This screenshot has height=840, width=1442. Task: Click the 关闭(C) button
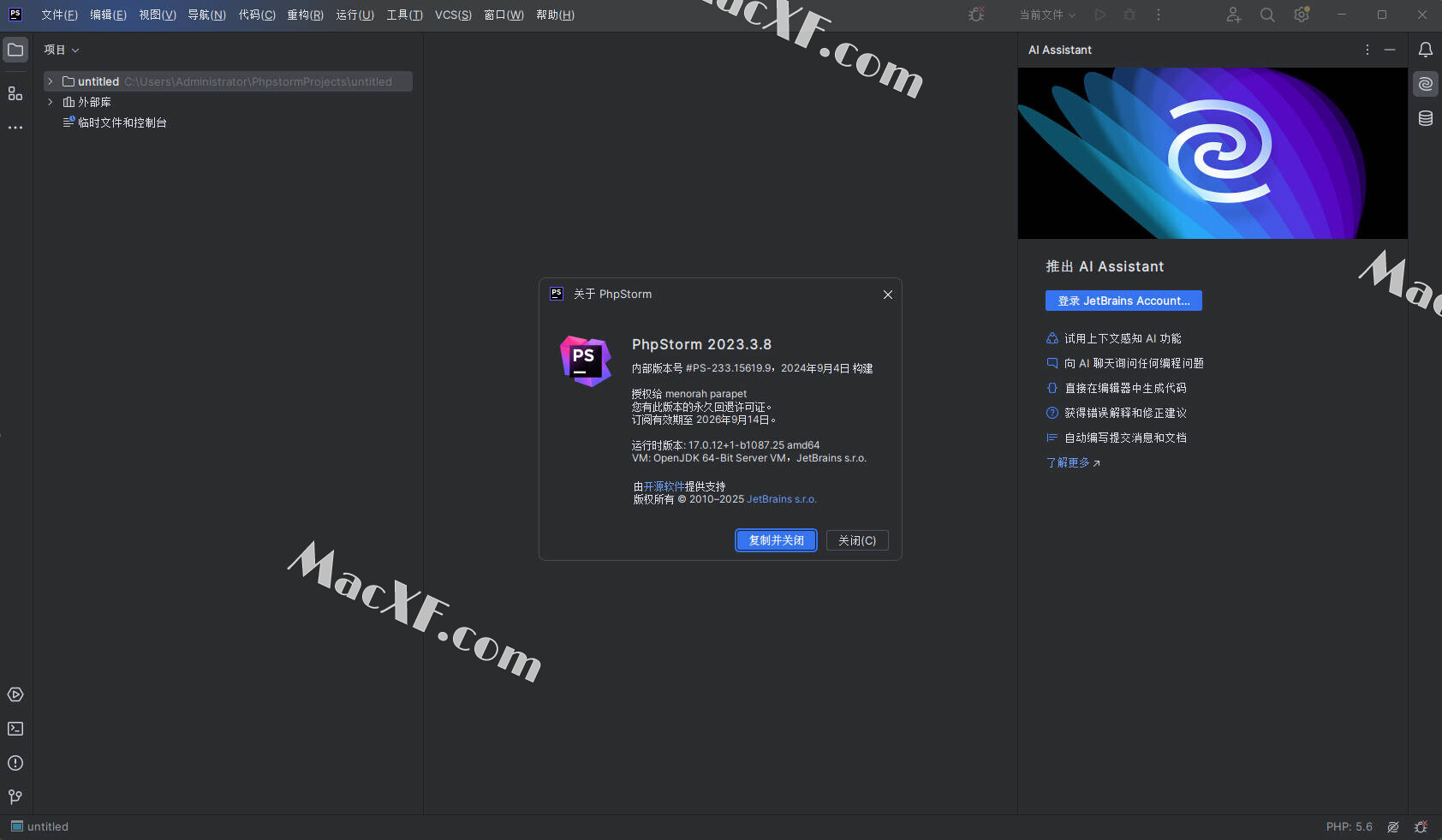[x=857, y=540]
